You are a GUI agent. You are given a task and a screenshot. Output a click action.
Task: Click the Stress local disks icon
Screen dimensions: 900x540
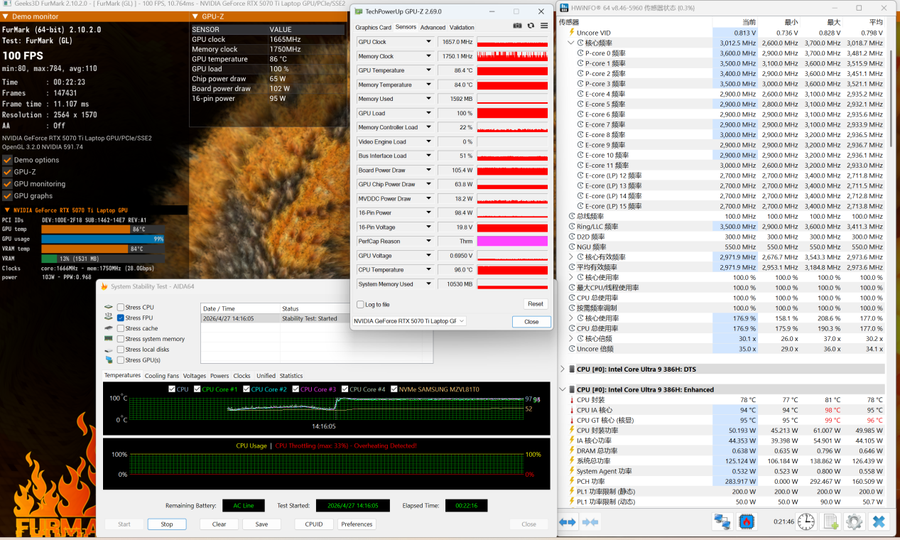108,349
